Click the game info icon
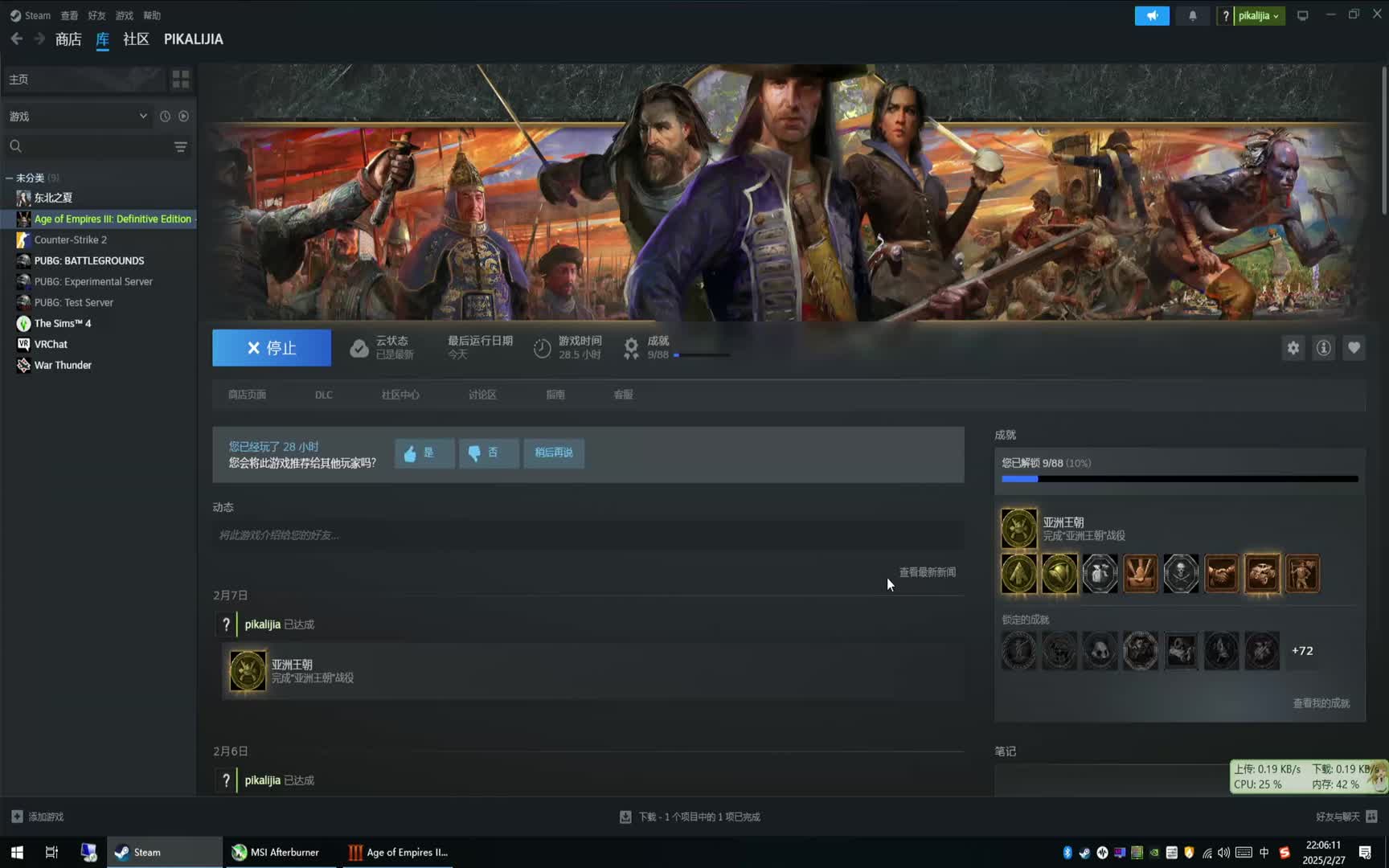Image resolution: width=1389 pixels, height=868 pixels. tap(1323, 348)
